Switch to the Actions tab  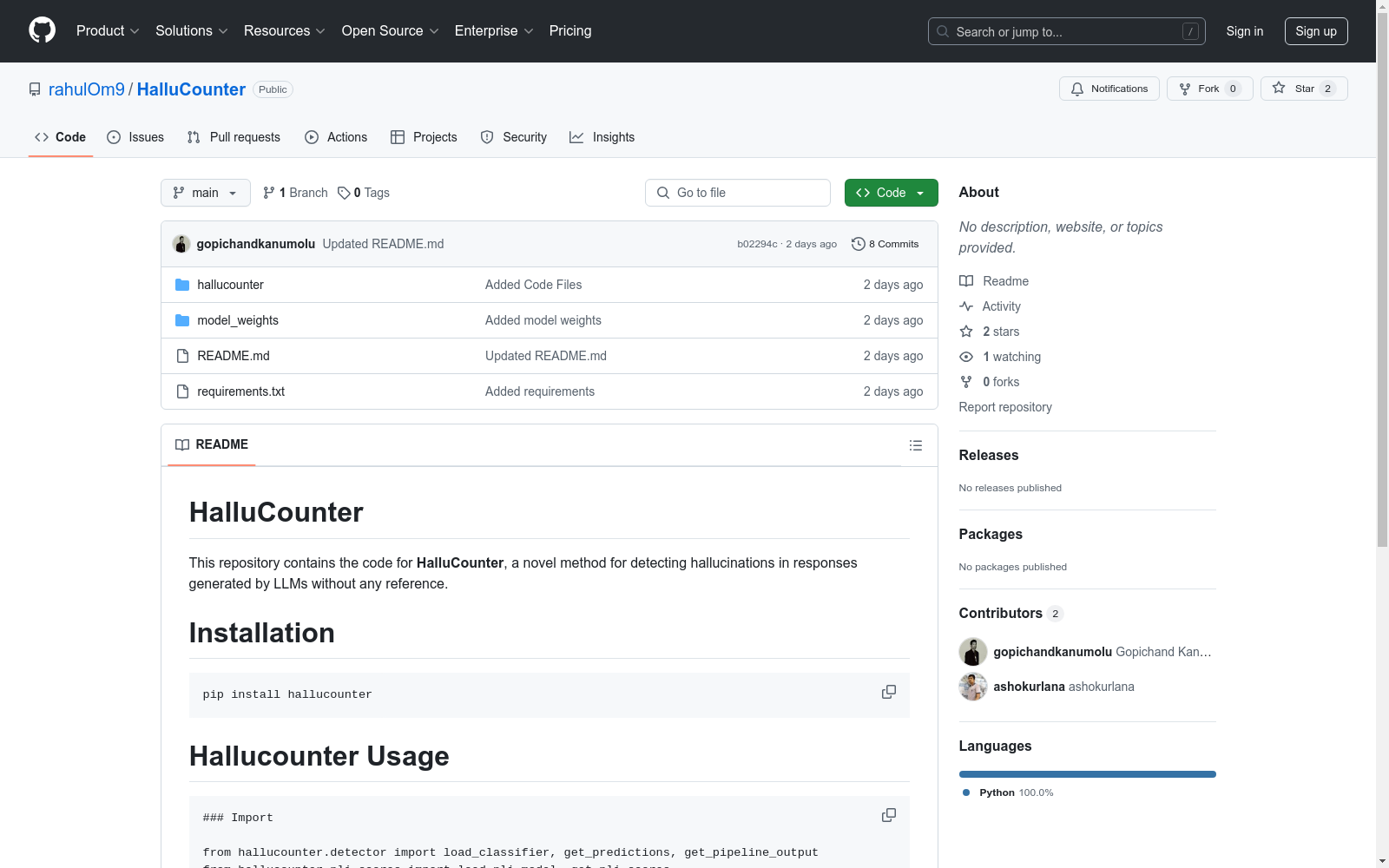click(x=336, y=137)
